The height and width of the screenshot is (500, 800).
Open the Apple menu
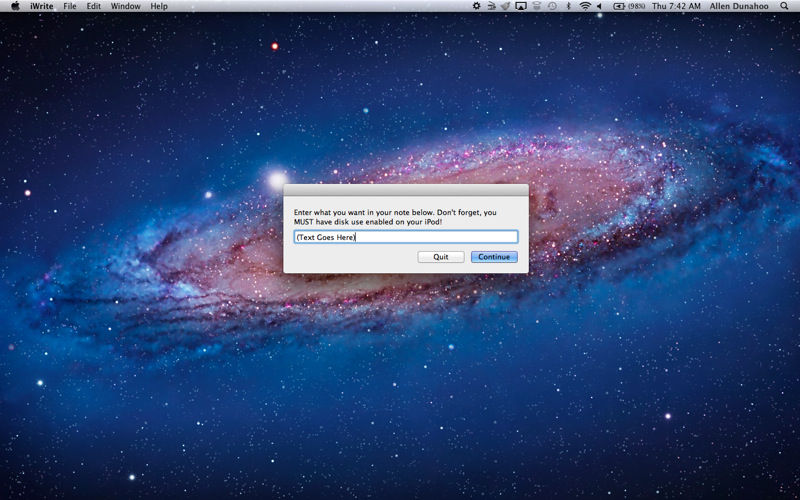pos(15,6)
